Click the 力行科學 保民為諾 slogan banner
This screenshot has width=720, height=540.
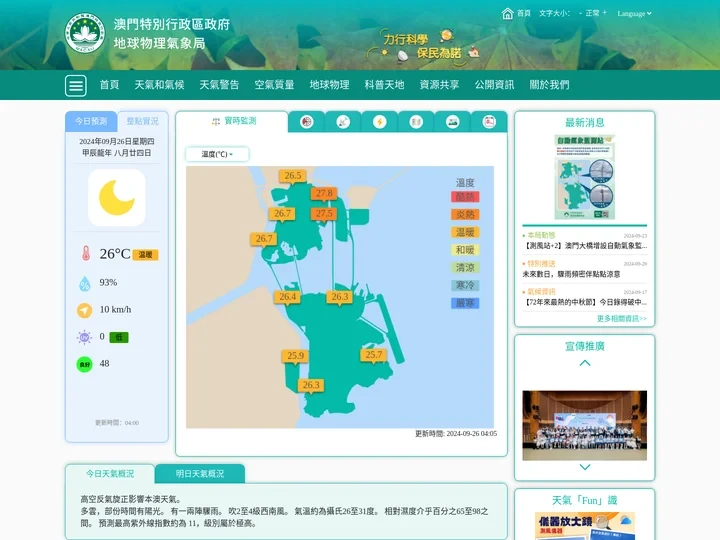point(422,46)
